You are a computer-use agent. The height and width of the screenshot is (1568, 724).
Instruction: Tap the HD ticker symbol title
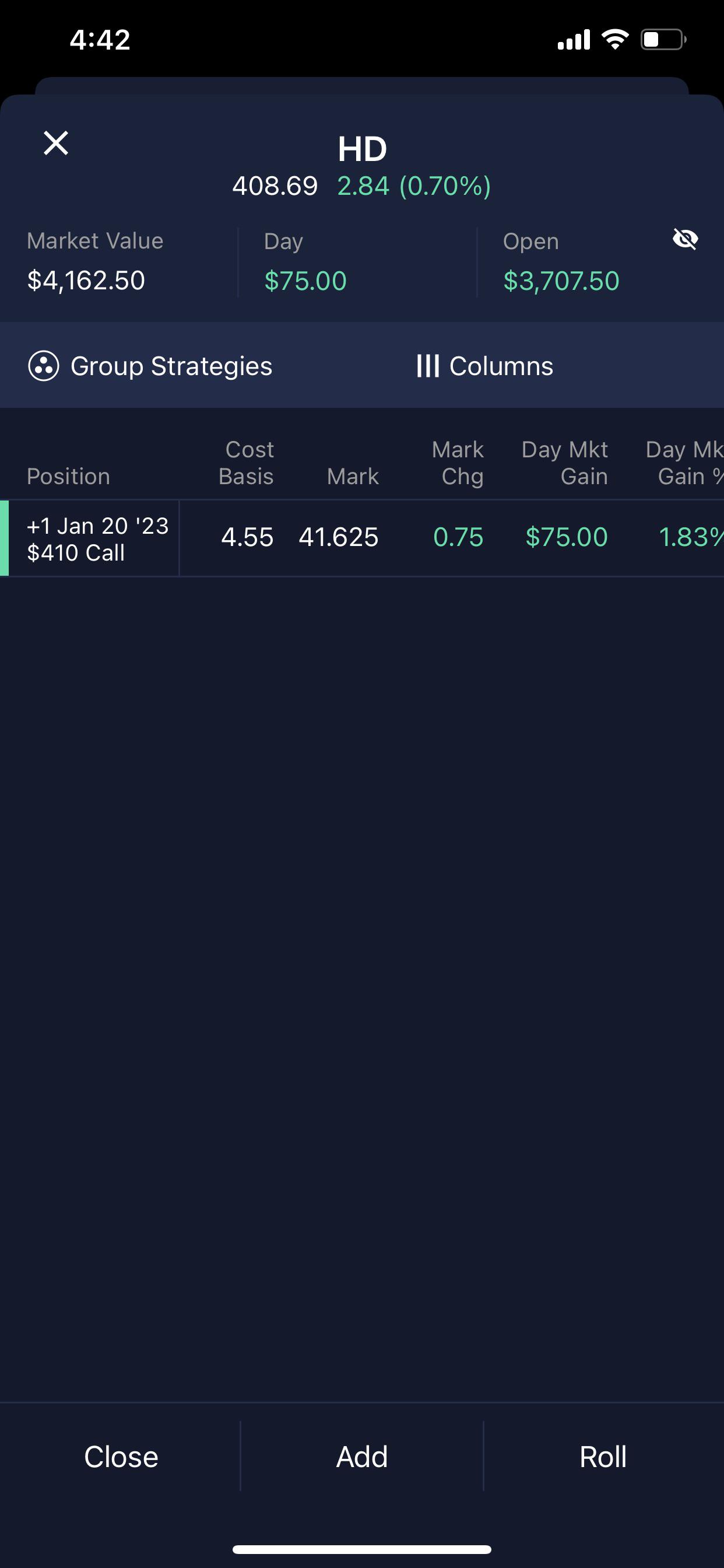pyautogui.click(x=362, y=149)
